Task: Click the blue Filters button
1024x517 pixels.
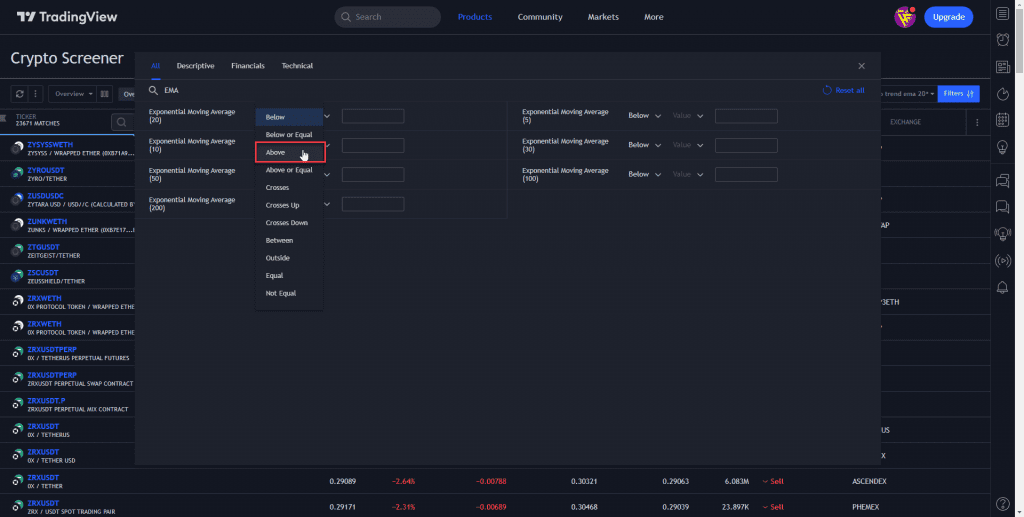Action: (x=958, y=94)
